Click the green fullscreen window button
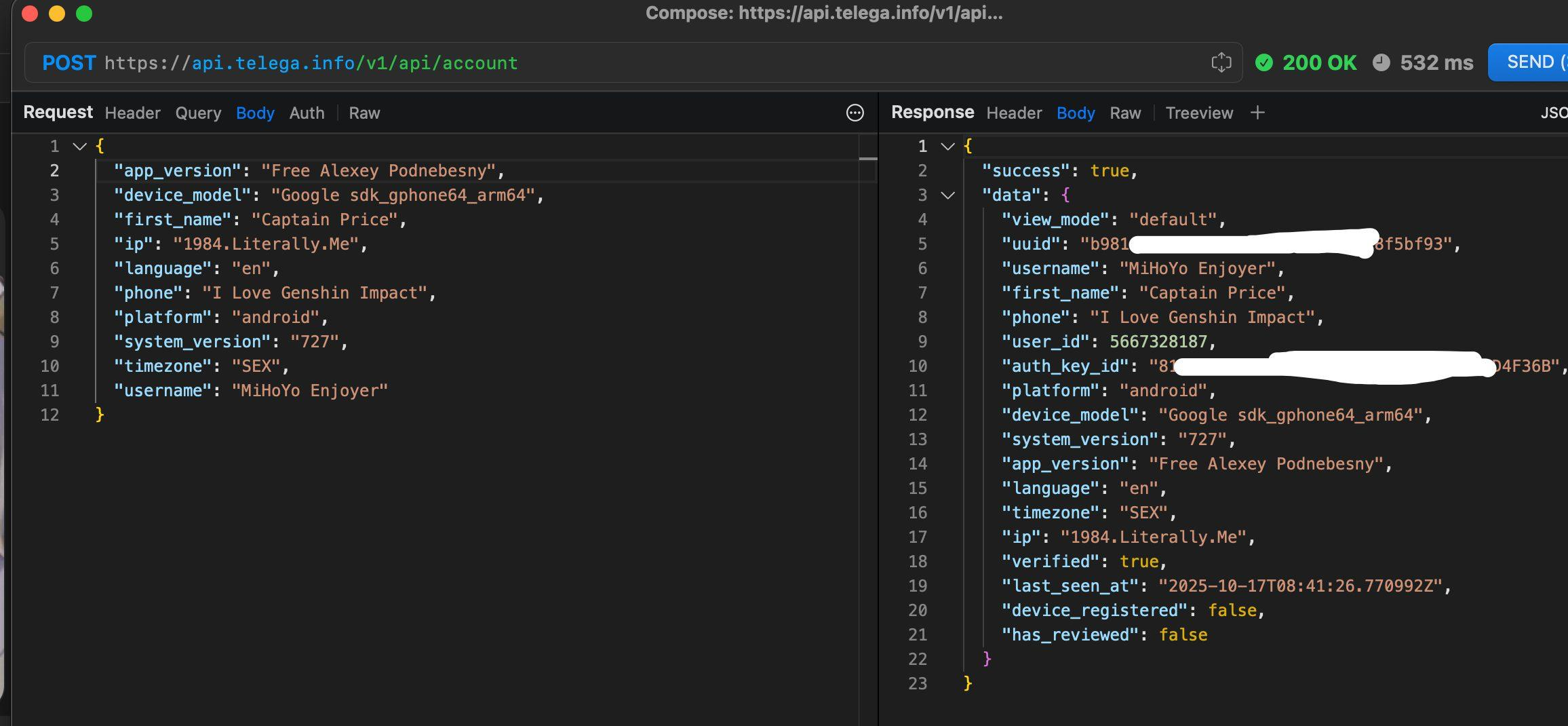This screenshot has height=726, width=1568. (x=84, y=14)
